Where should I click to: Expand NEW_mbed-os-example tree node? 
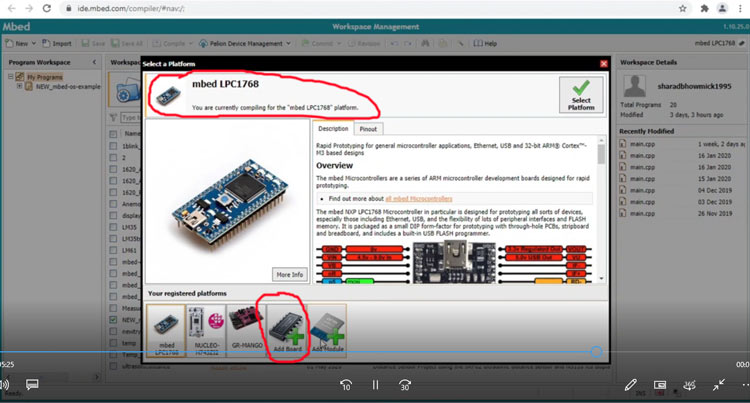click(19, 87)
